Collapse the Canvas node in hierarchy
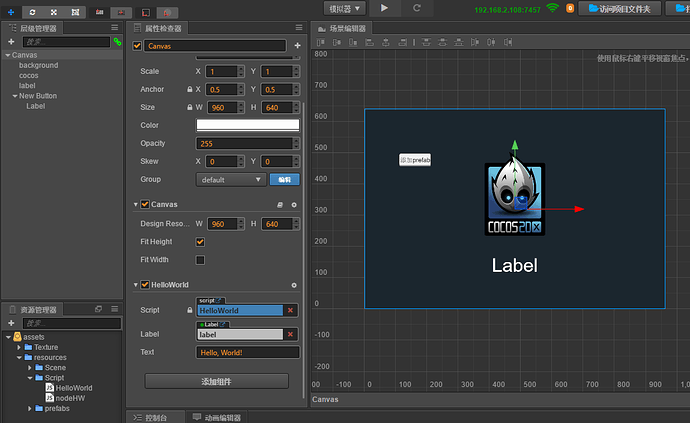The width and height of the screenshot is (690, 423). (x=8, y=55)
